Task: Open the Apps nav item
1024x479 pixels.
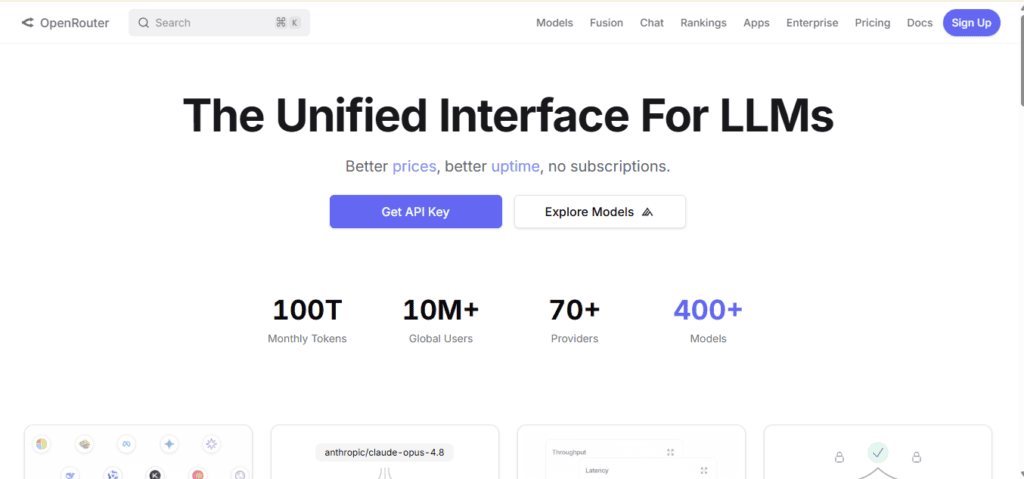Action: pyautogui.click(x=756, y=23)
